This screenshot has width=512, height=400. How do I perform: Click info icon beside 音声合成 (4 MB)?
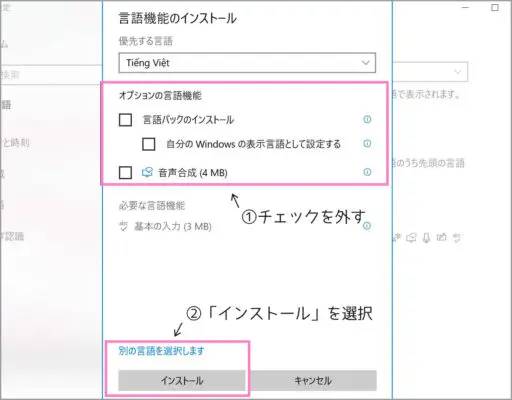367,172
